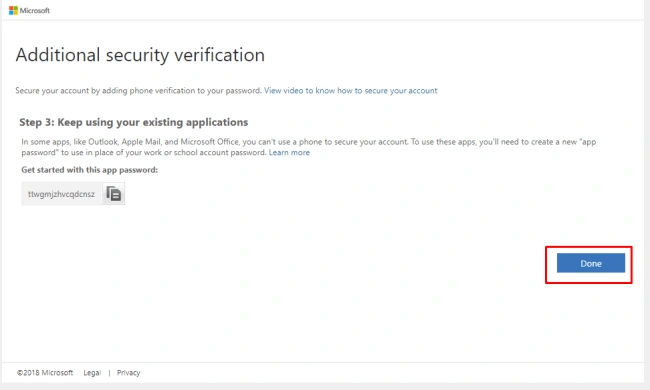Select the app password field ttwgmjzhvcqdcnsz
The width and height of the screenshot is (650, 390).
[x=61, y=194]
